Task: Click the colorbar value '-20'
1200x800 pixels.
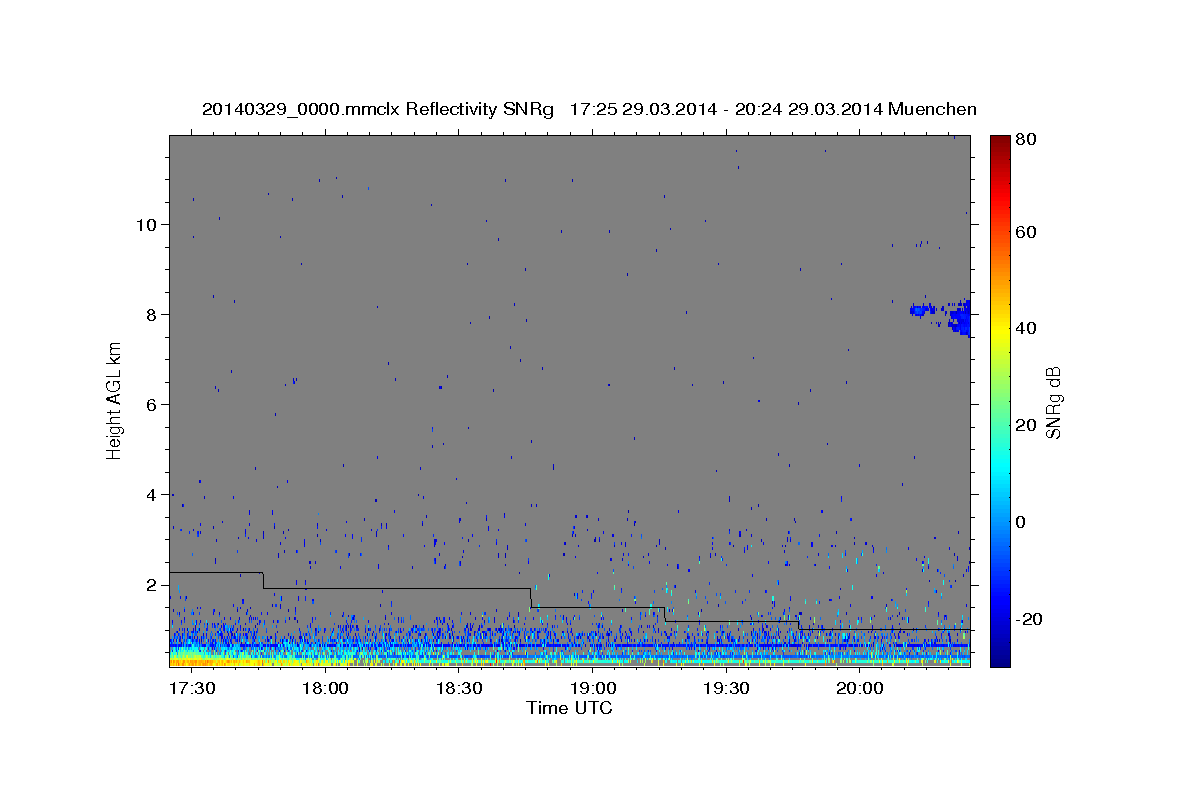Action: coord(1029,619)
